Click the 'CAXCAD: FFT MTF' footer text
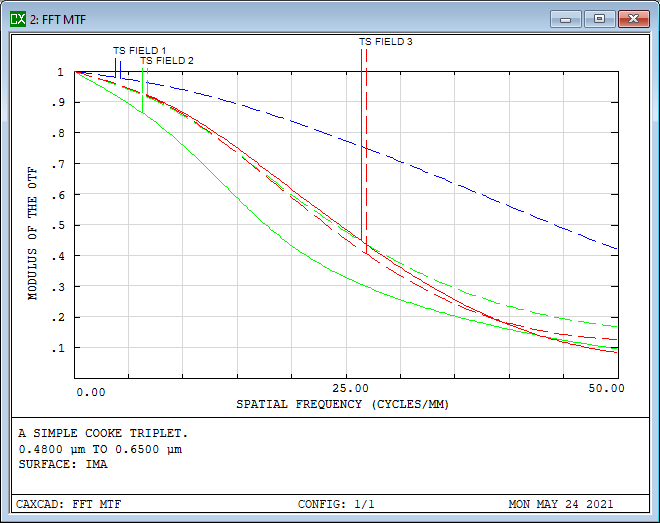This screenshot has height=523, width=660. point(69,504)
